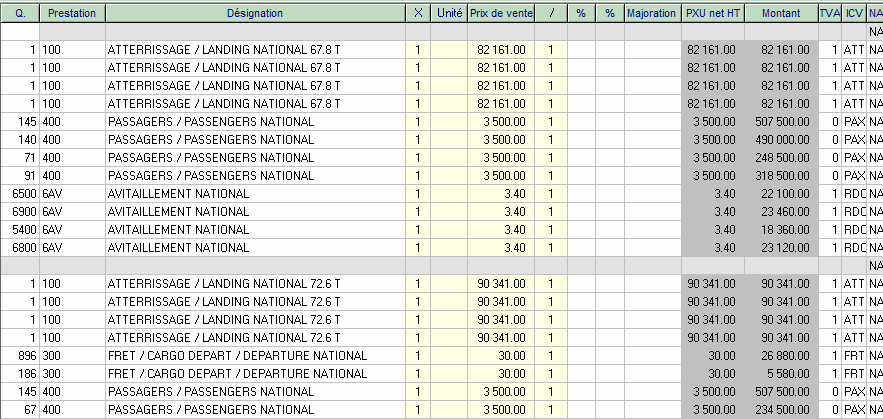Screen dimensions: 883x419
Task: Select the quantity cell with value 71
Action: click(x=20, y=157)
